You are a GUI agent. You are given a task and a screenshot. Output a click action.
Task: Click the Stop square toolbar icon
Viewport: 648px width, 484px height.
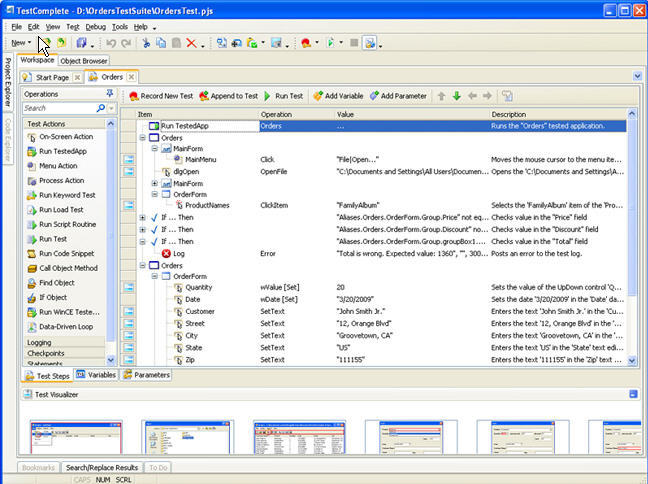click(x=354, y=43)
